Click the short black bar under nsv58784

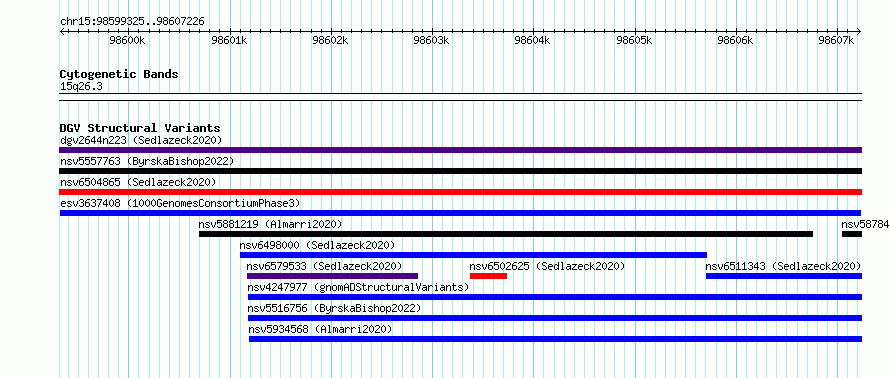[x=852, y=234]
